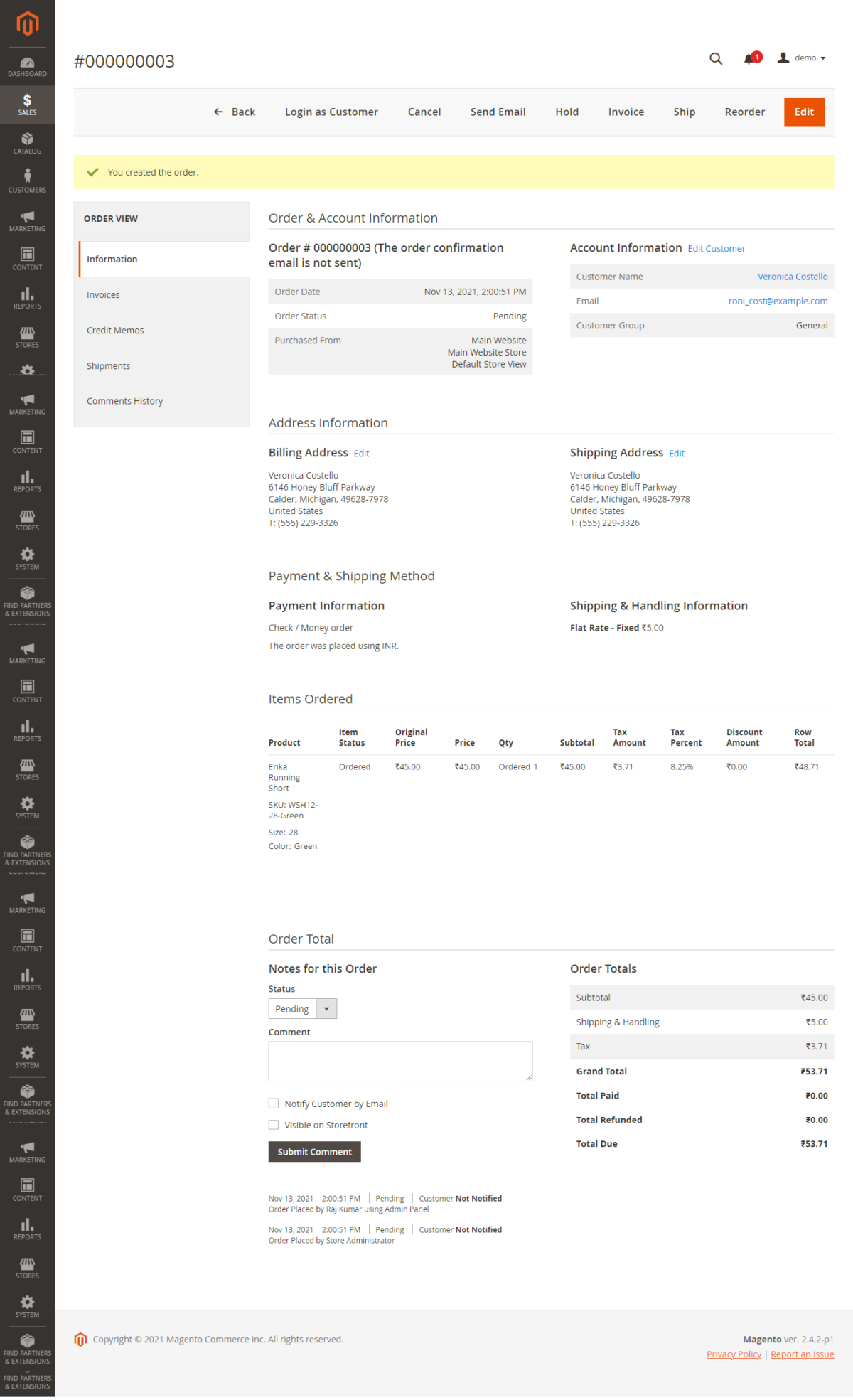
Task: Open the Sales menu
Action: click(x=27, y=105)
